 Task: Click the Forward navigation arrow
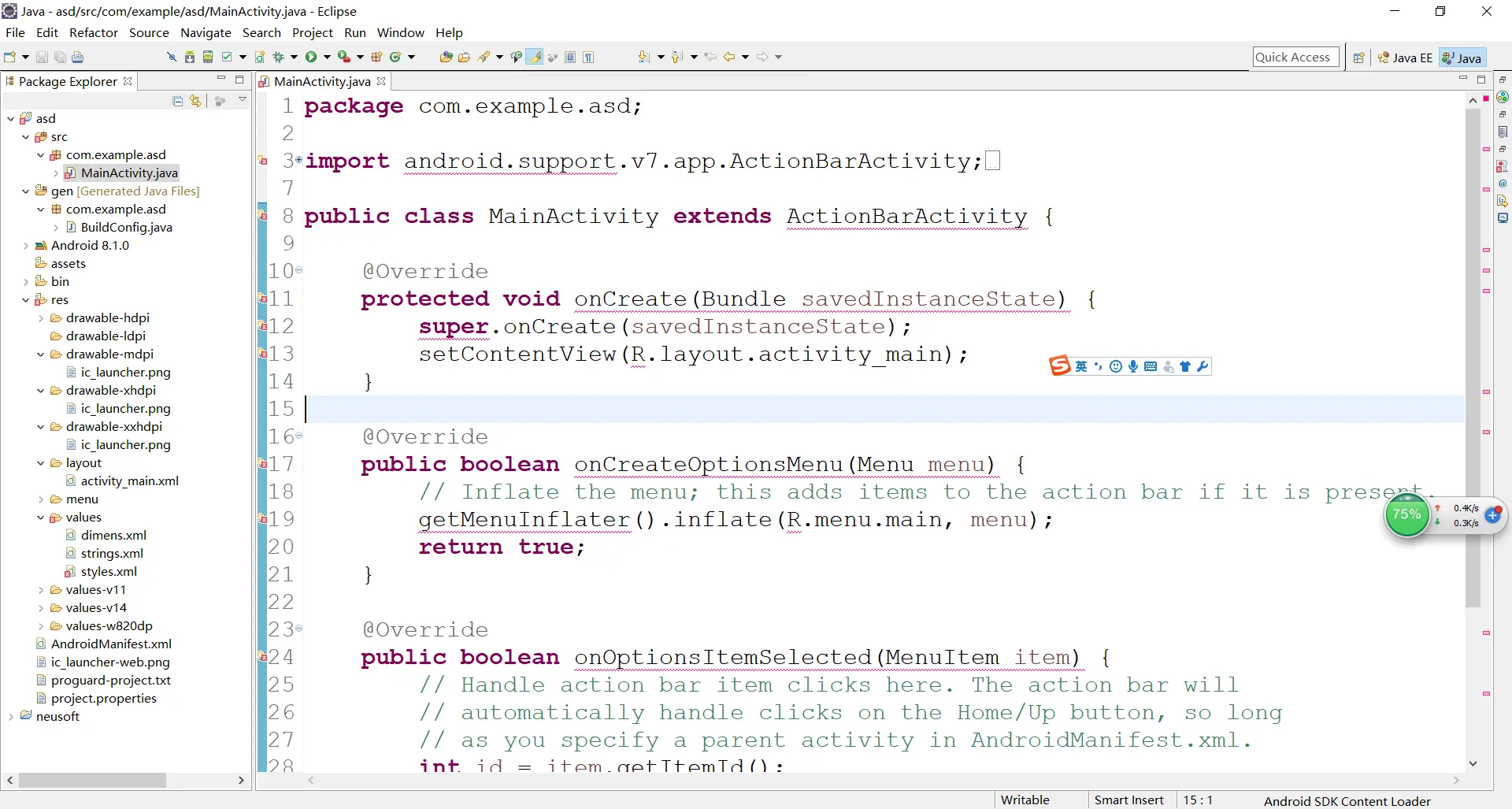762,57
